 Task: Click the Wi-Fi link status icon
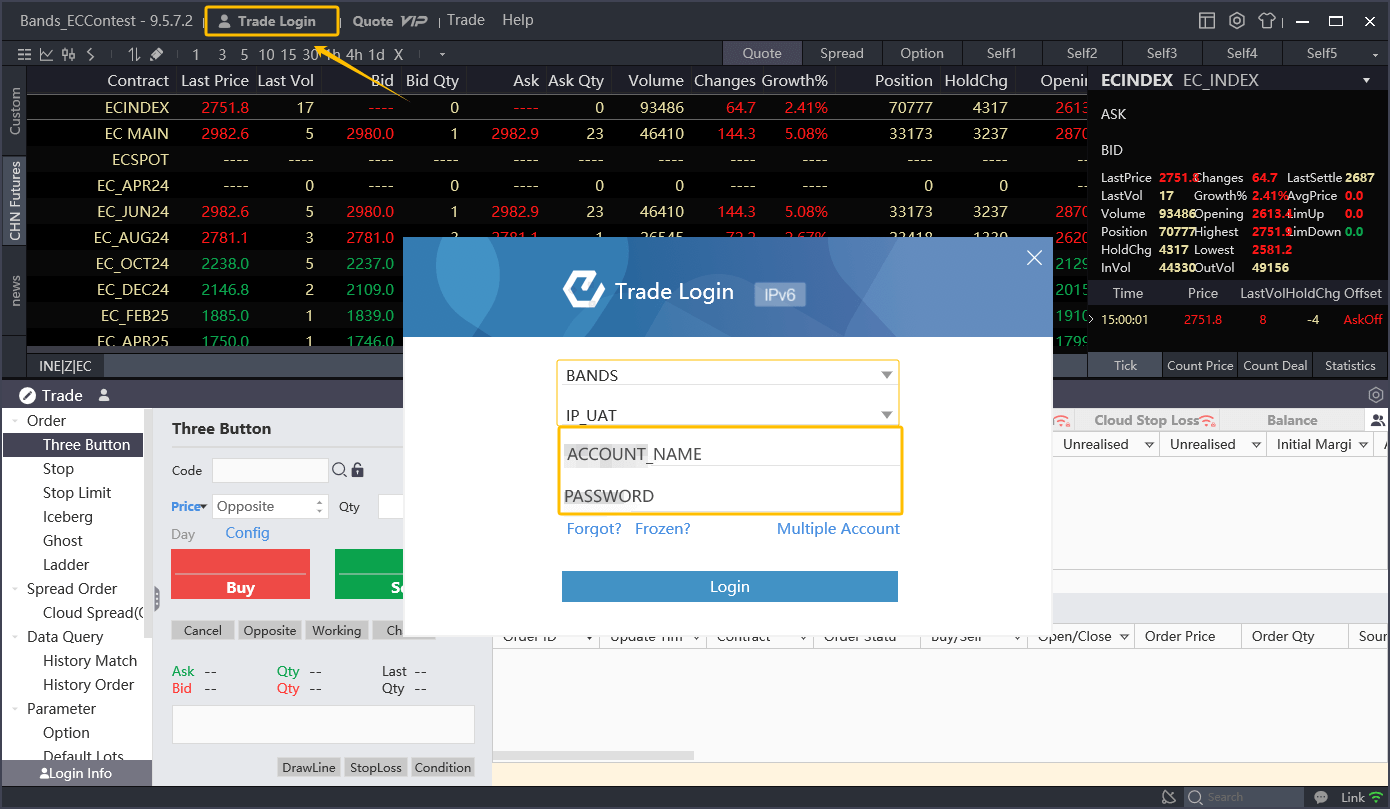(x=1378, y=797)
